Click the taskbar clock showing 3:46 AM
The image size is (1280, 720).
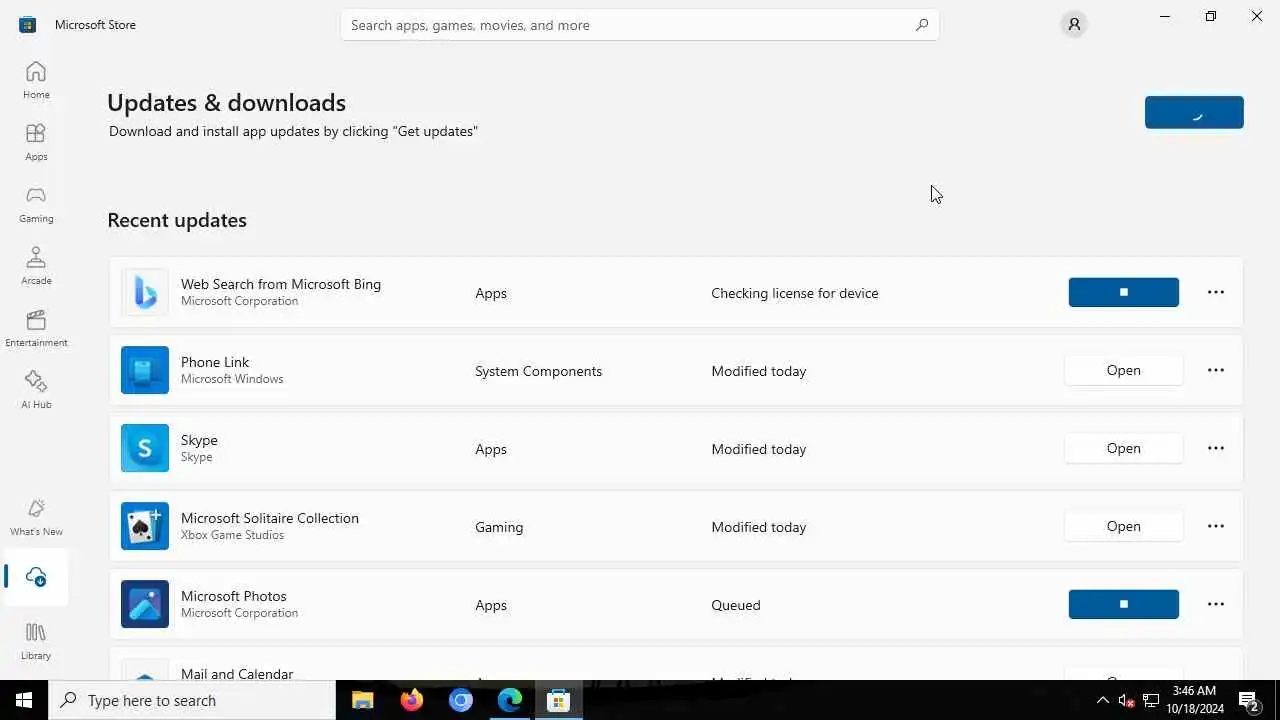(1194, 700)
